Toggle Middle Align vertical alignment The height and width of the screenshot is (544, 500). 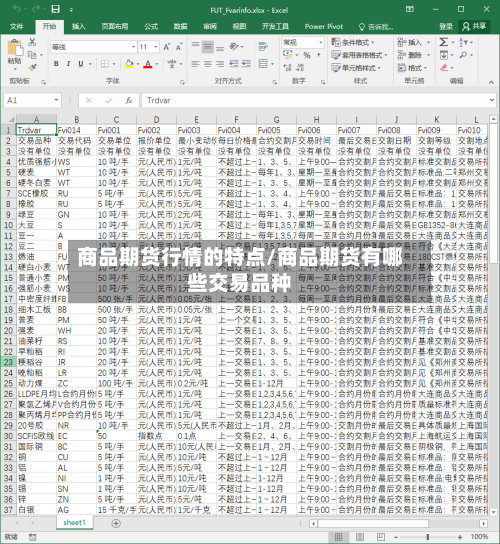click(208, 46)
